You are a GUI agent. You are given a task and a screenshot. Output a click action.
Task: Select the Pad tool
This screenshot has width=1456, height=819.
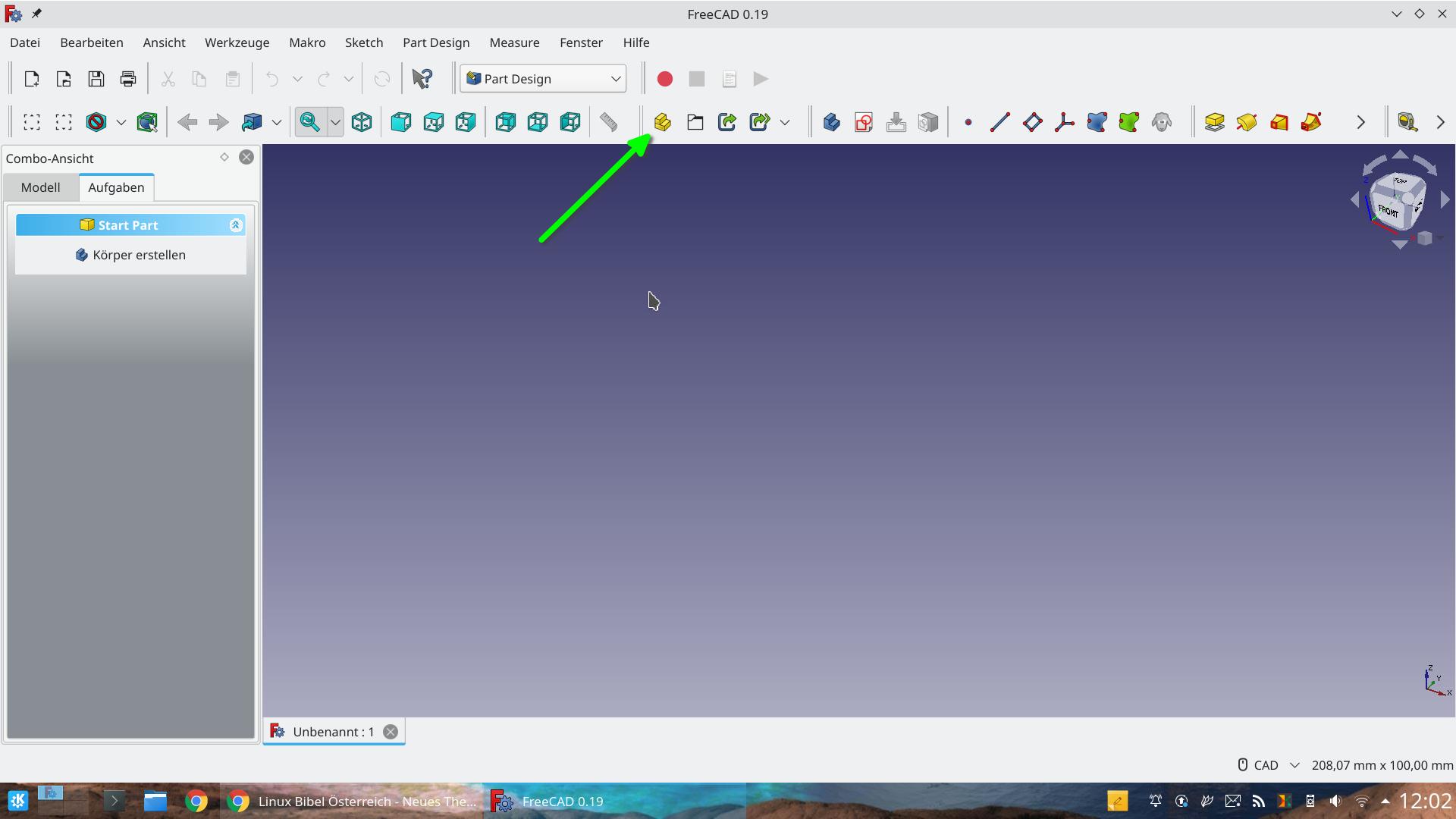(1215, 122)
